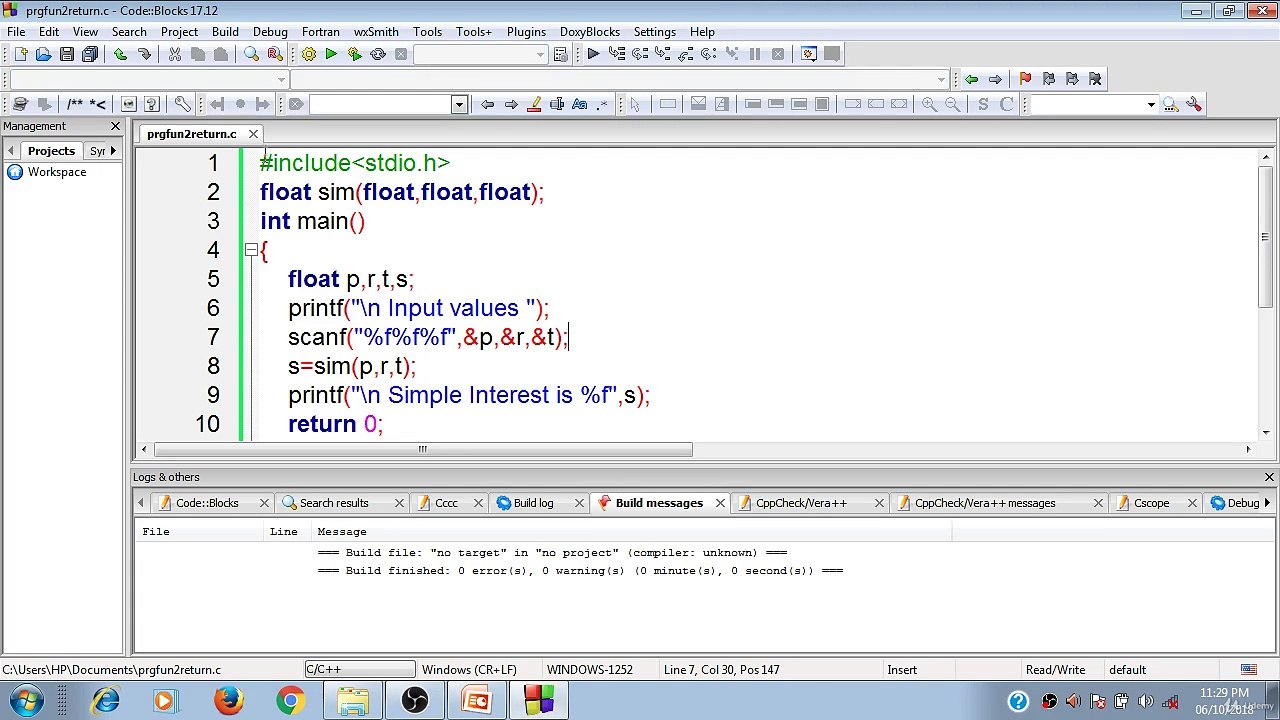The image size is (1280, 720).
Task: Rebuild project with circular arrows icon
Action: pos(378,54)
